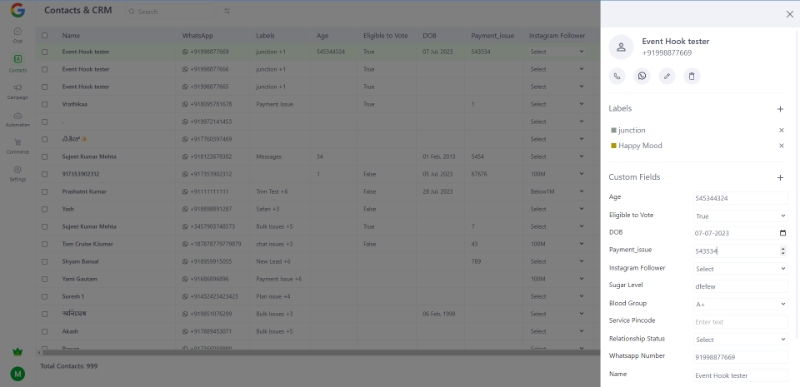Check the box for Akash row
800x387 pixels.
coord(45,331)
